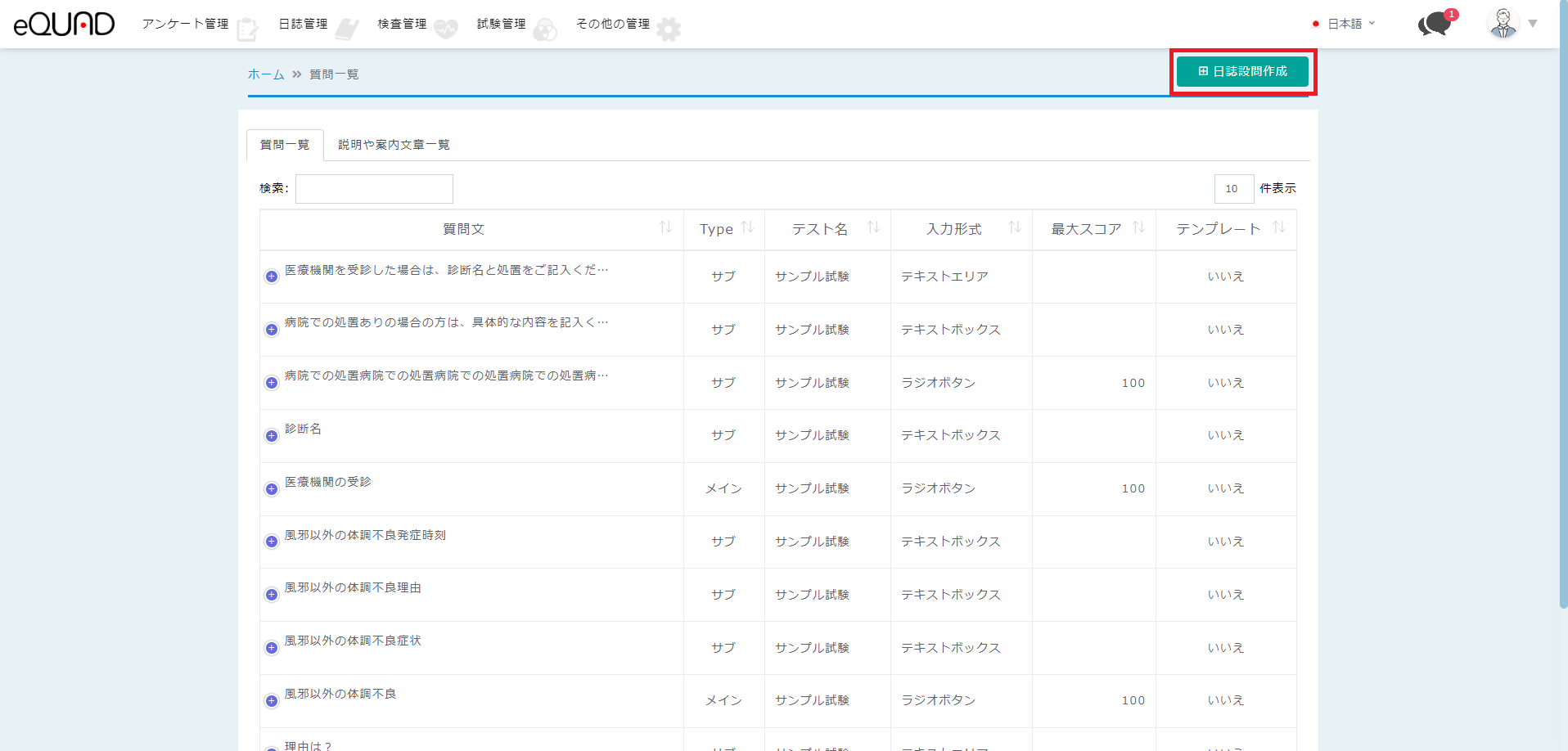
Task: Sort by テスト名 column arrows
Action: tap(873, 227)
